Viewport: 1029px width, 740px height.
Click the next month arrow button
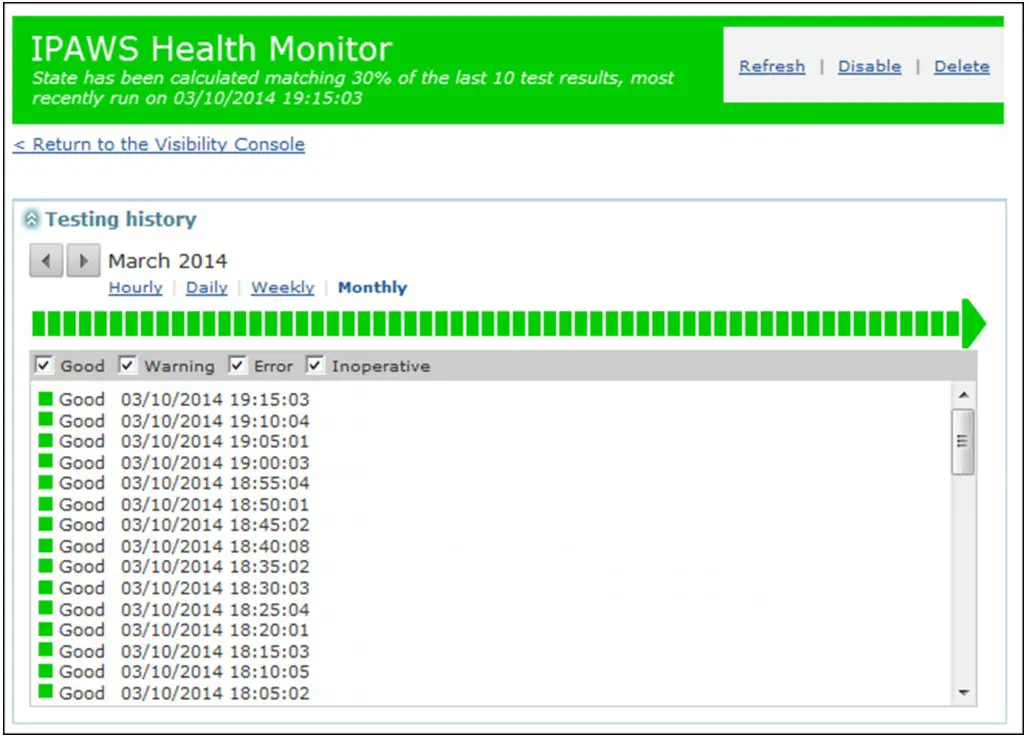tap(84, 262)
